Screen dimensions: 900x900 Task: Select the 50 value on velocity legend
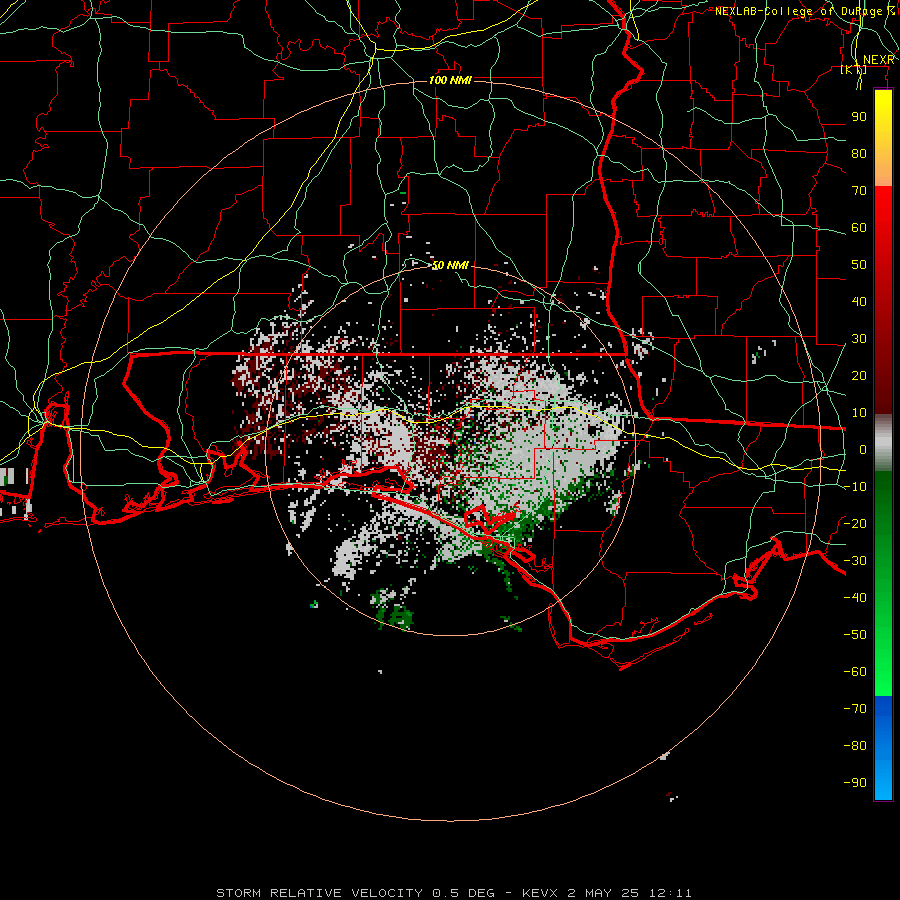point(859,265)
